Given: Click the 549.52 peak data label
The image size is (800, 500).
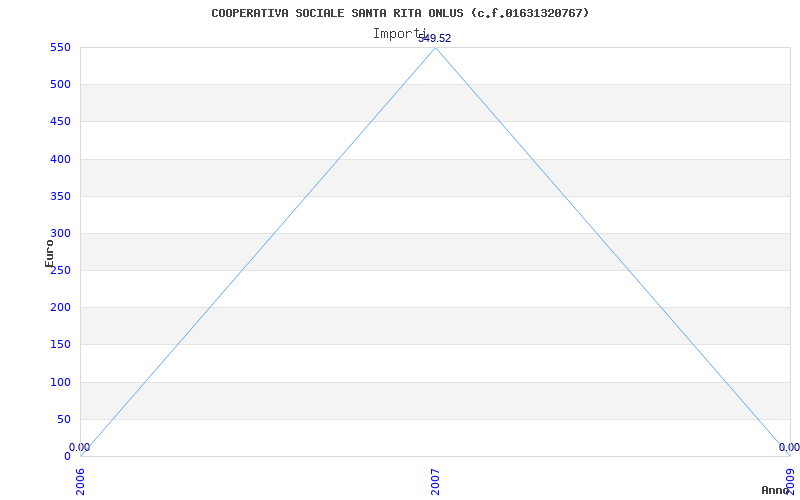Looking at the screenshot, I should click(x=435, y=38).
